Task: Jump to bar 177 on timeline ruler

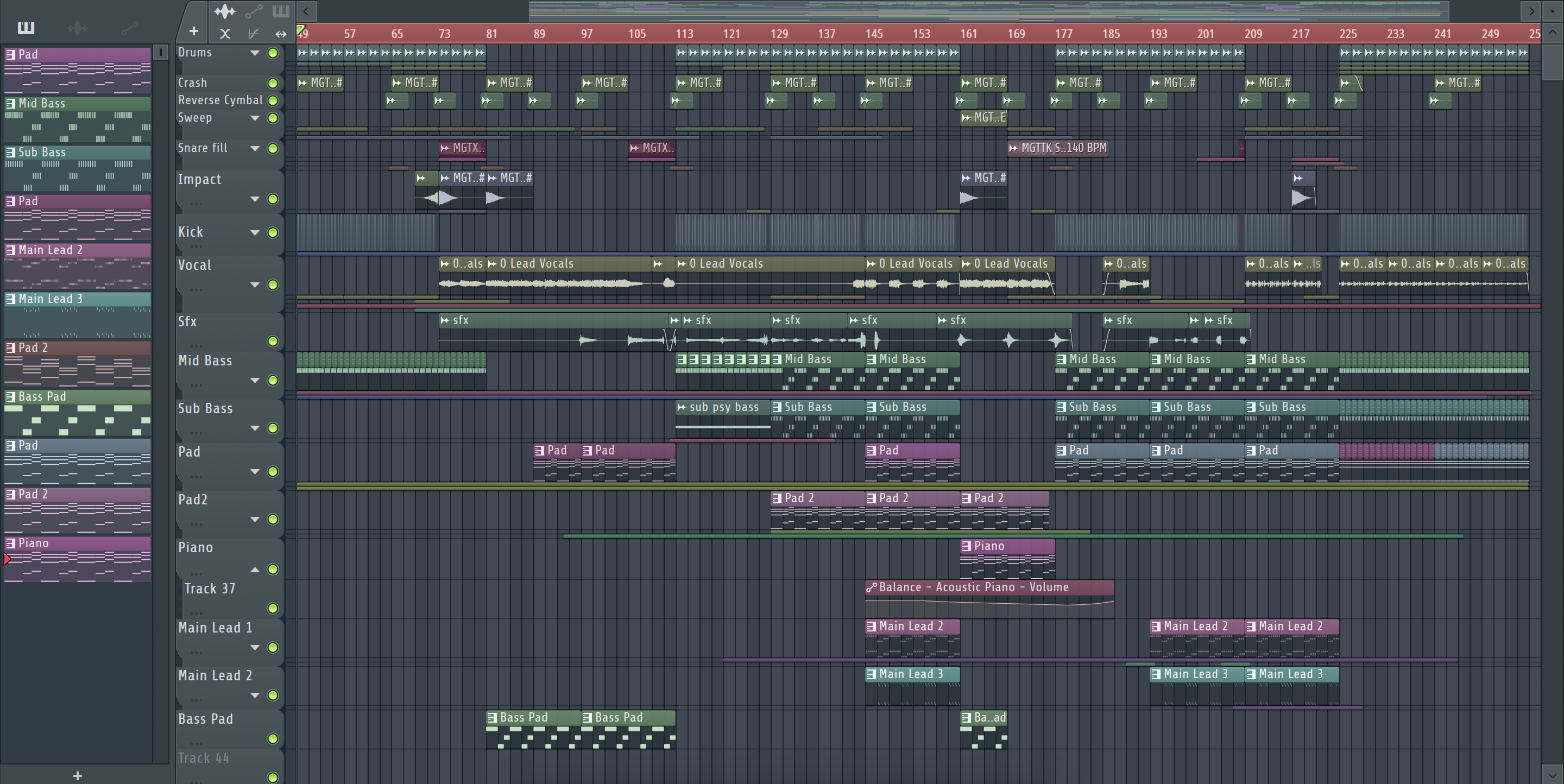Action: (1063, 34)
